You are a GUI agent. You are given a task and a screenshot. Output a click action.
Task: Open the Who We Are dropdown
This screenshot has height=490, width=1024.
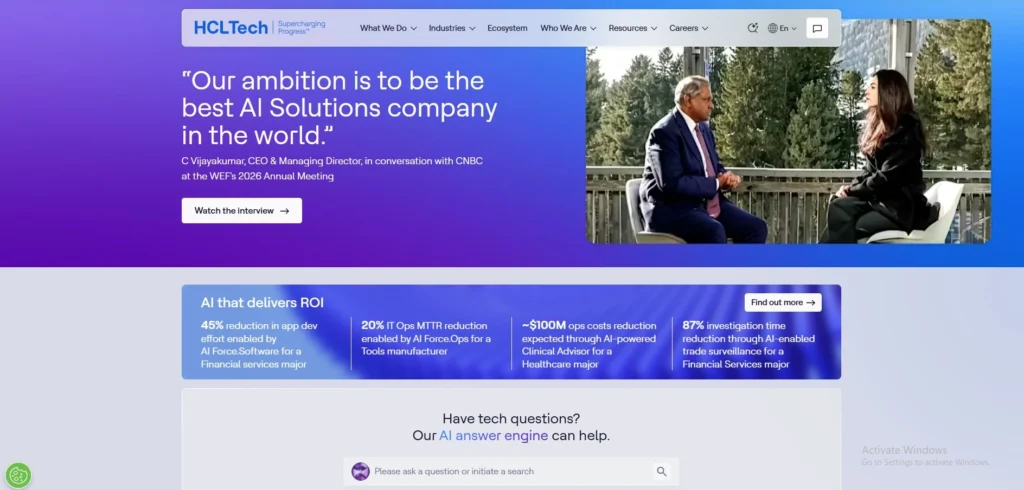click(x=568, y=28)
